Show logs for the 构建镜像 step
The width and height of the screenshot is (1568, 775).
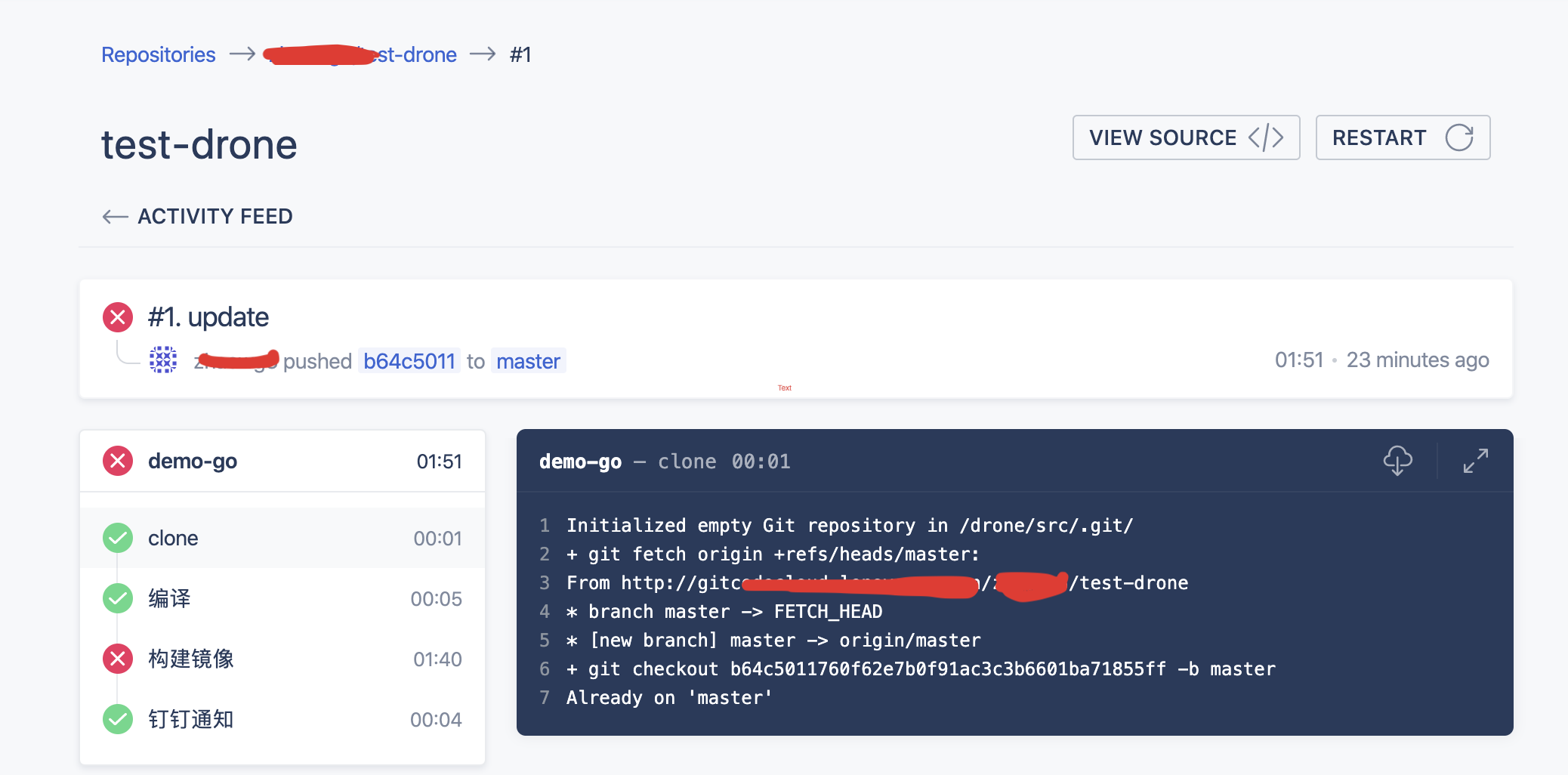[282, 659]
